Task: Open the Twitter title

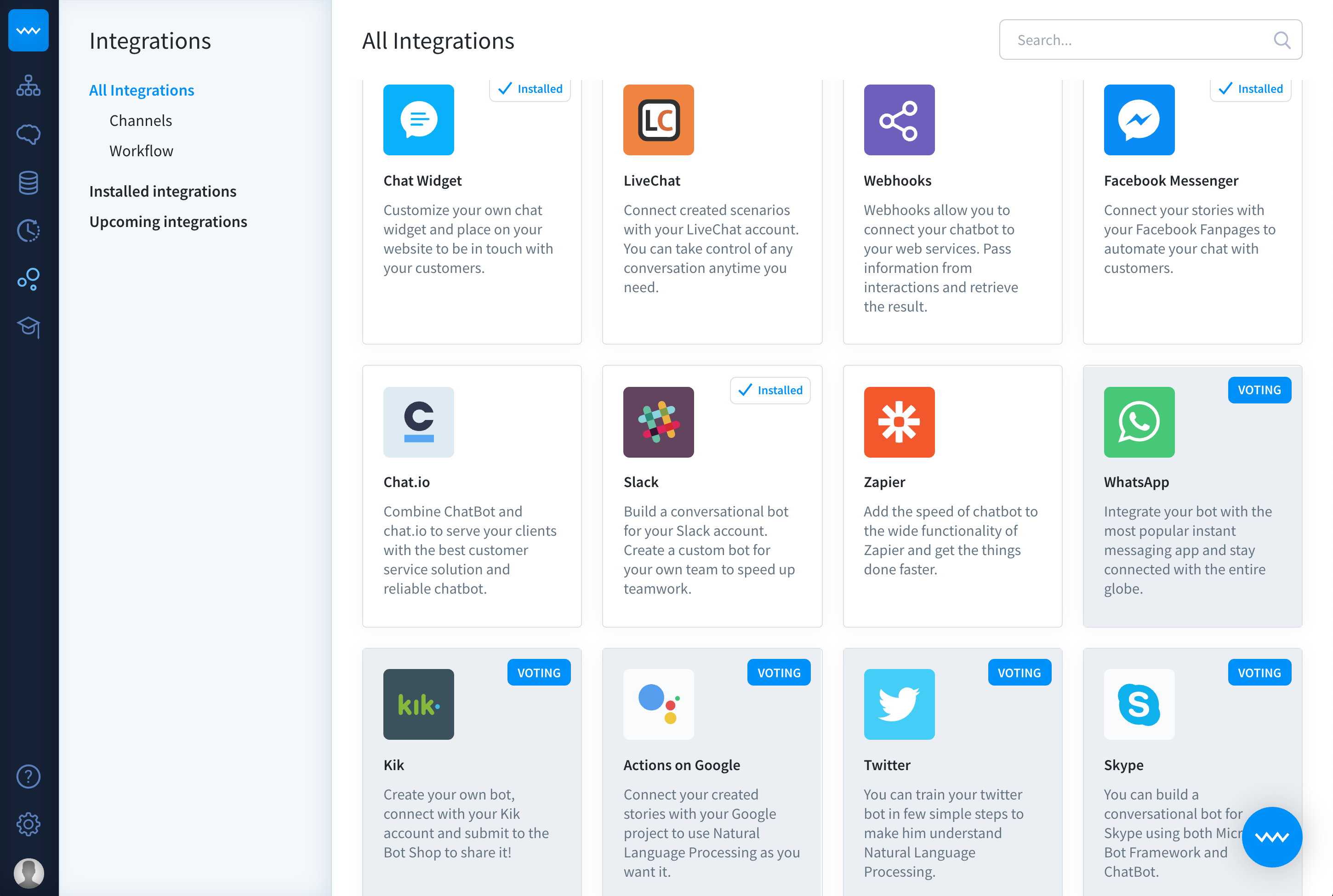Action: click(x=887, y=765)
